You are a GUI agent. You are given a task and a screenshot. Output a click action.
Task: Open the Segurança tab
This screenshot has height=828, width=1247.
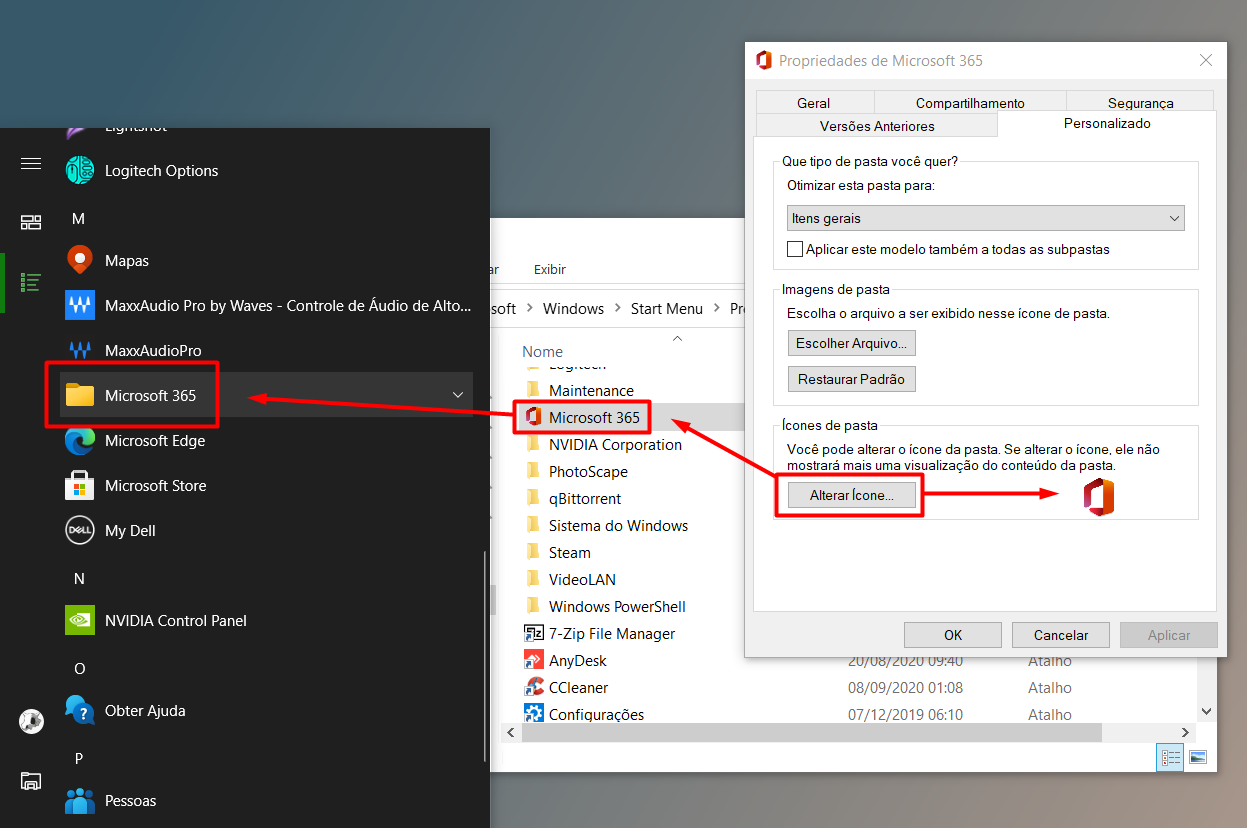click(1140, 102)
